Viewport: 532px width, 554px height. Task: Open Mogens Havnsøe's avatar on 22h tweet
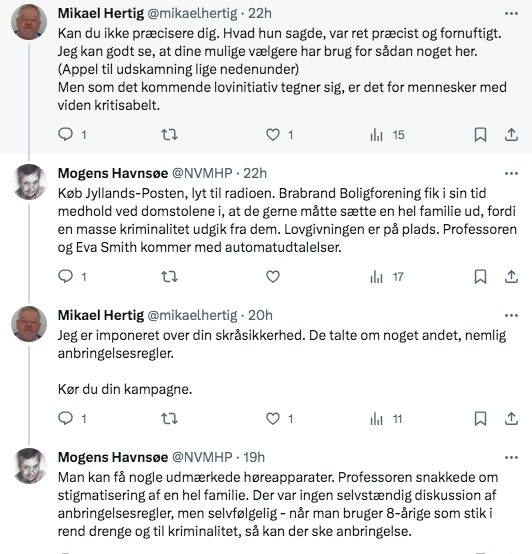pos(29,182)
